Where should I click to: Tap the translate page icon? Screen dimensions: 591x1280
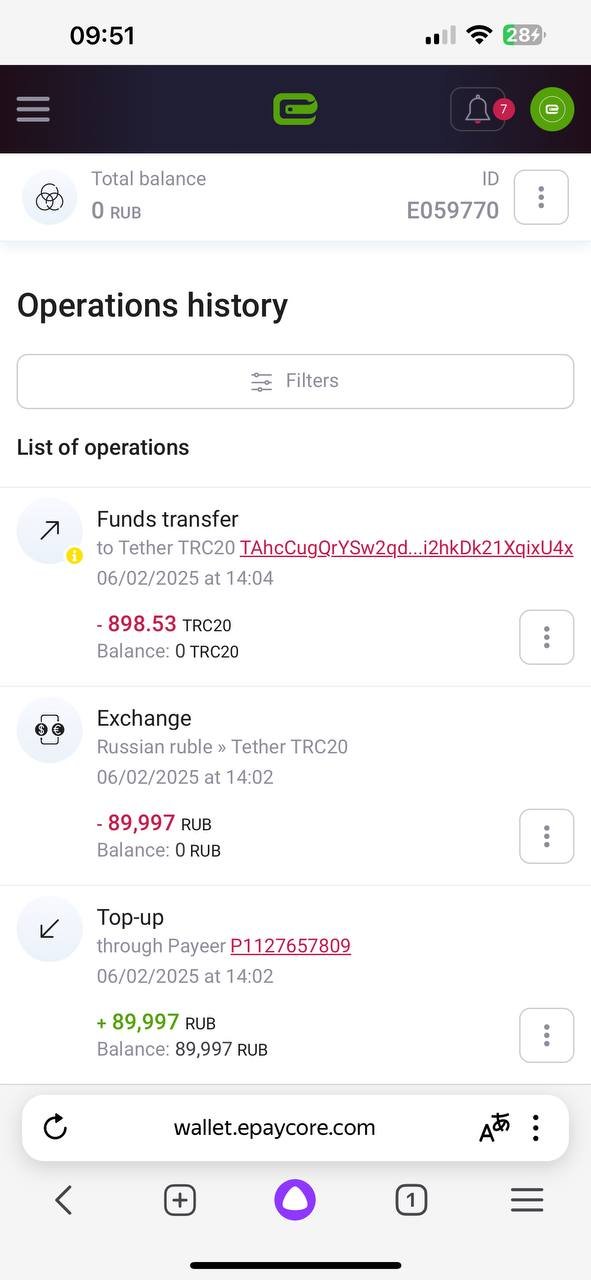coord(494,1128)
